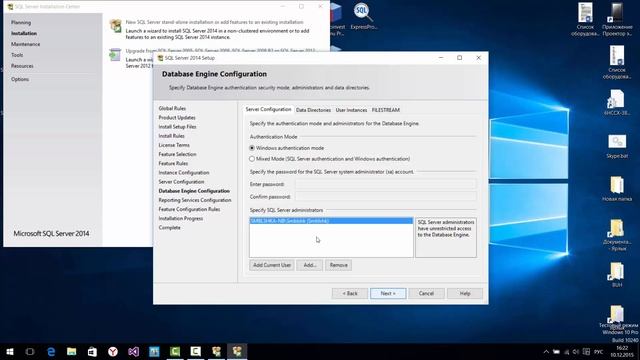Open the Options section in Installation Center
Image resolution: width=640 pixels, height=360 pixels.
click(20, 79)
